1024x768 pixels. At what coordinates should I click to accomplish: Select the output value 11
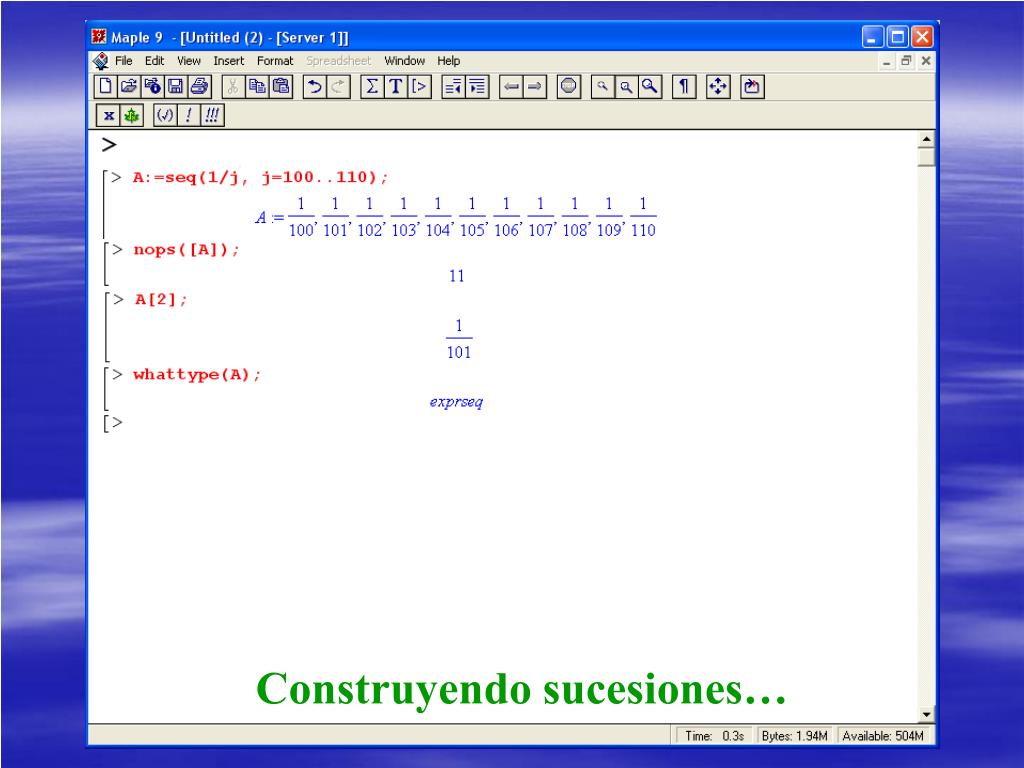[x=456, y=276]
